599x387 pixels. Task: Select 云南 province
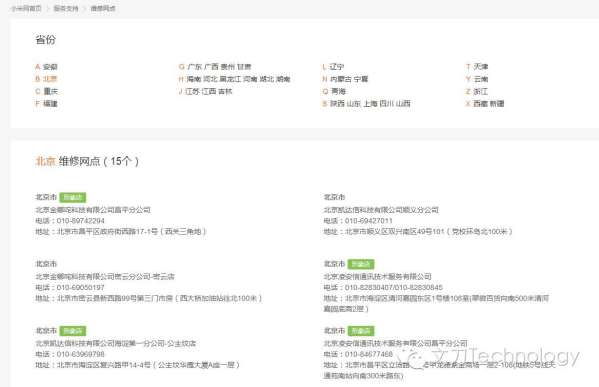(x=481, y=79)
